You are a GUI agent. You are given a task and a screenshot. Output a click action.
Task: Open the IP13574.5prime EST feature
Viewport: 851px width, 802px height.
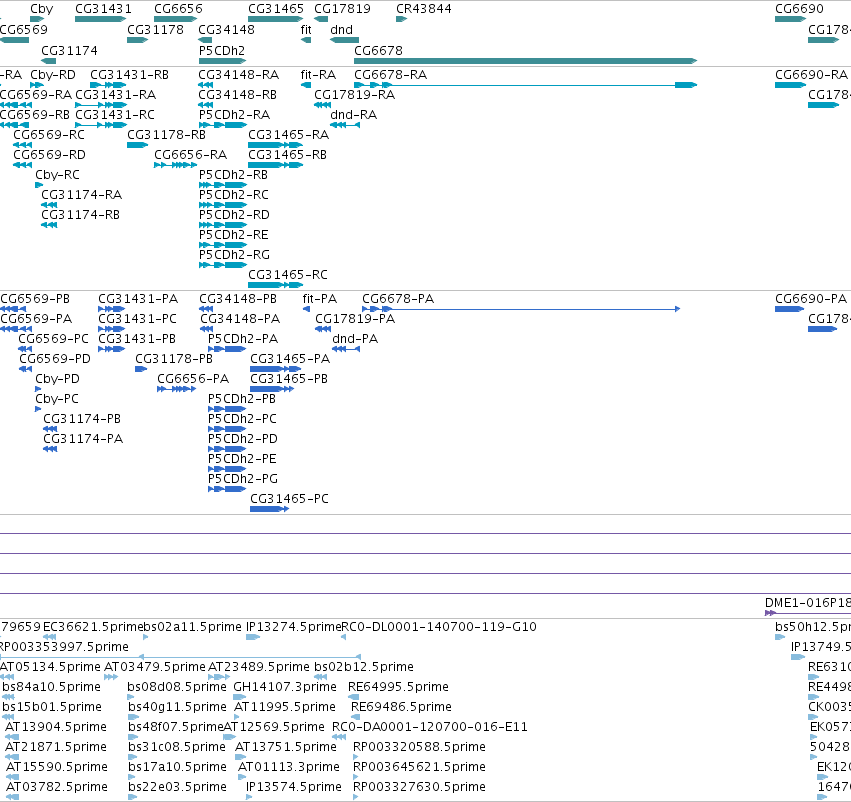point(249,797)
